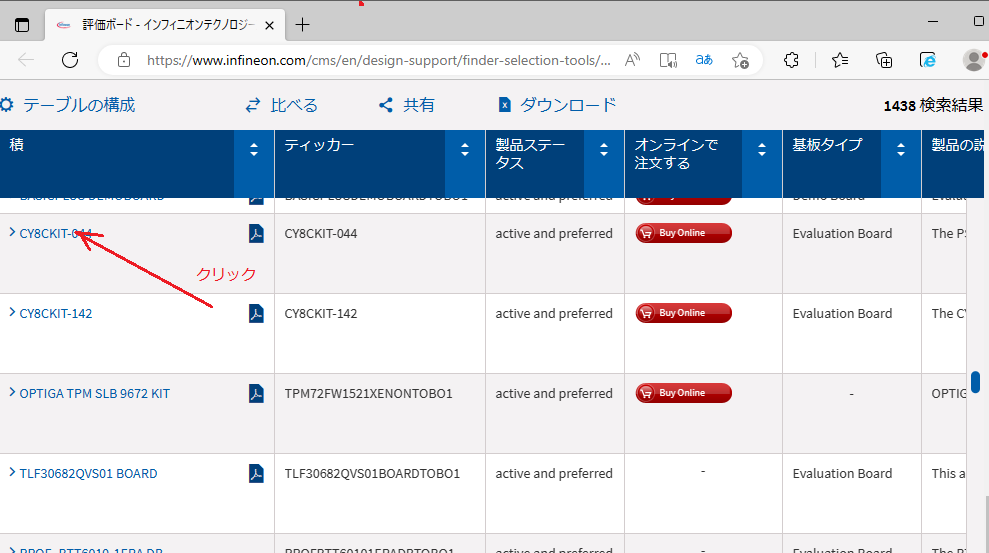Click the 比べる compare button

click(281, 105)
